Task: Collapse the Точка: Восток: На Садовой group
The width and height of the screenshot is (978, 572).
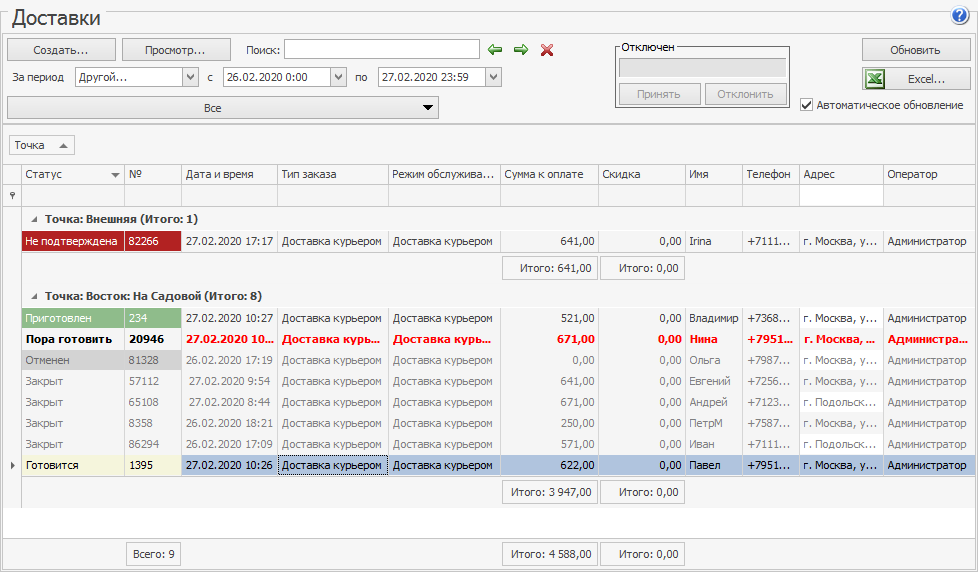Action: click(x=35, y=297)
